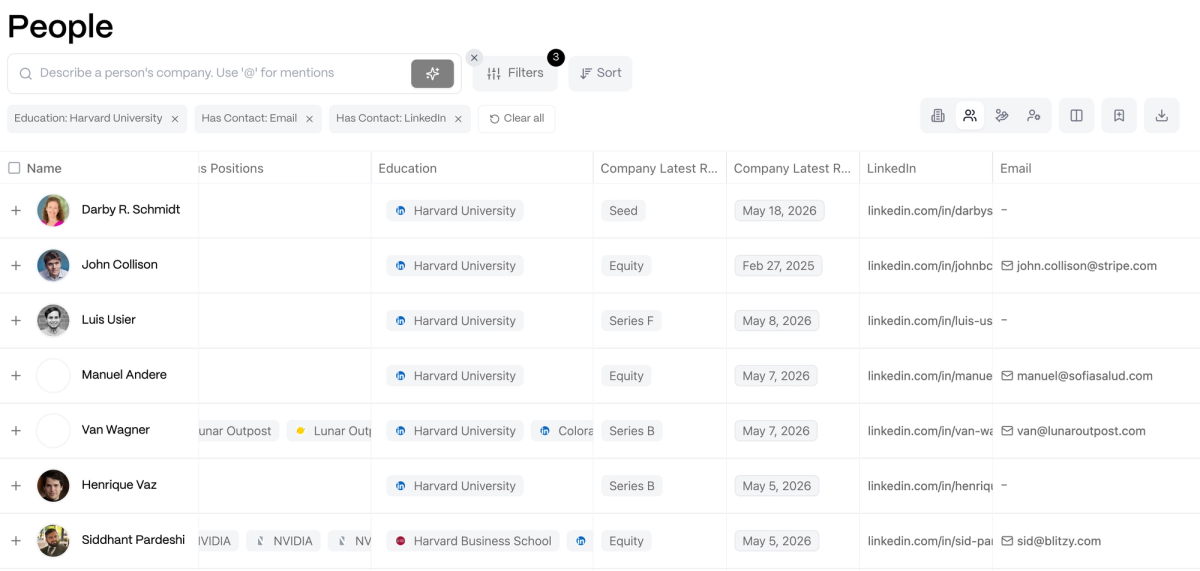Viewport: 1200px width, 571px height.
Task: Switch to the companies building view icon
Action: point(938,116)
